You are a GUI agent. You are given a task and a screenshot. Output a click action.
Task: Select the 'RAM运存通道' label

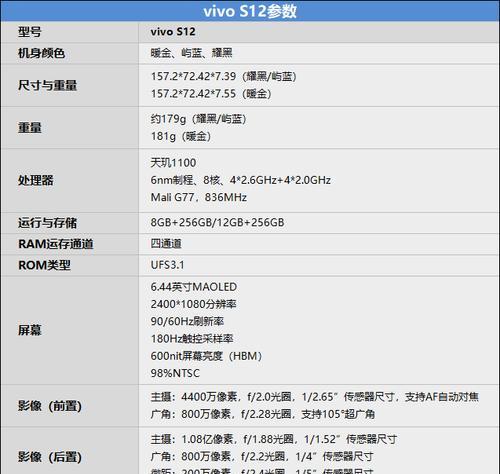(56, 244)
